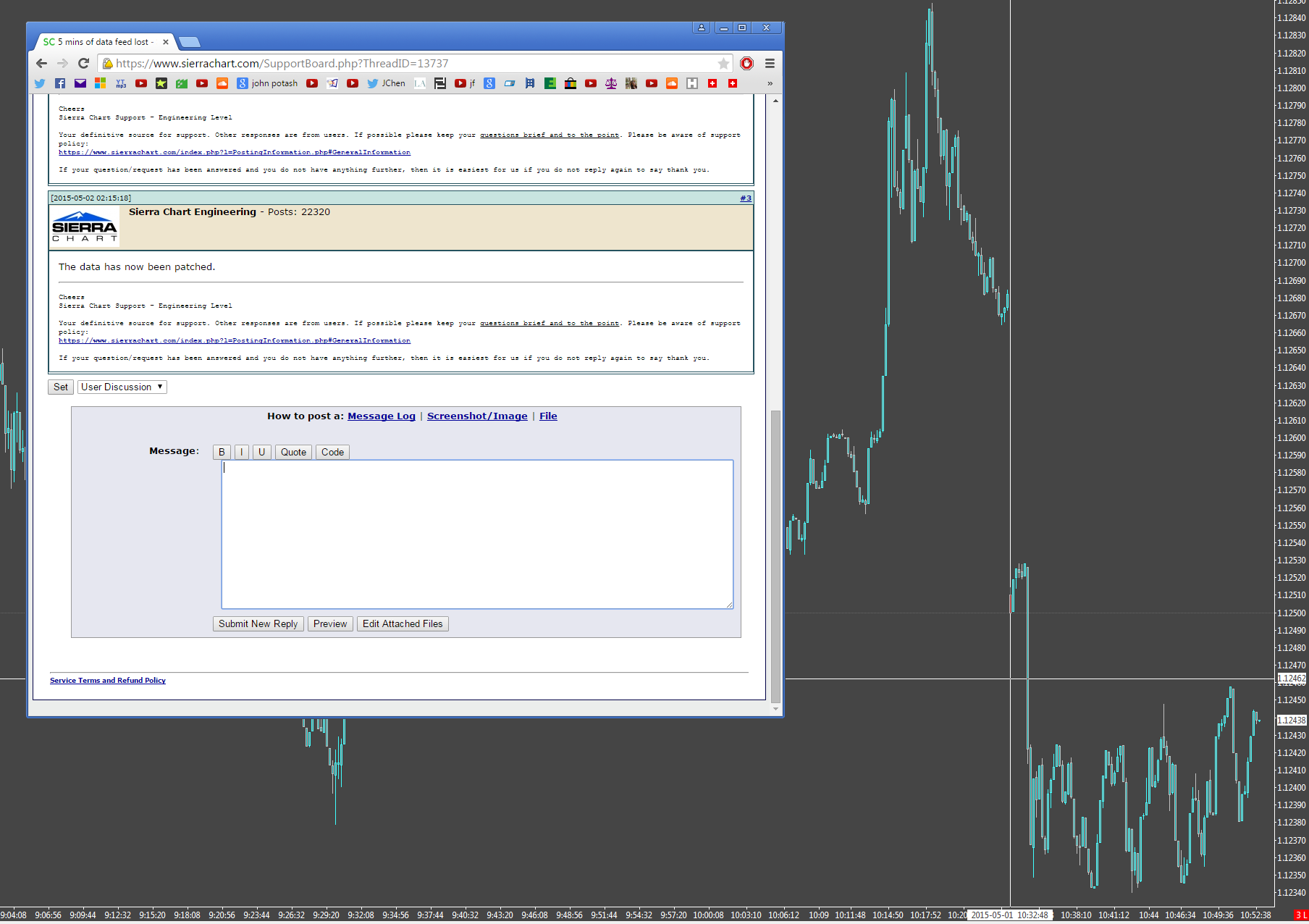Click the browser Forward arrow

62,64
